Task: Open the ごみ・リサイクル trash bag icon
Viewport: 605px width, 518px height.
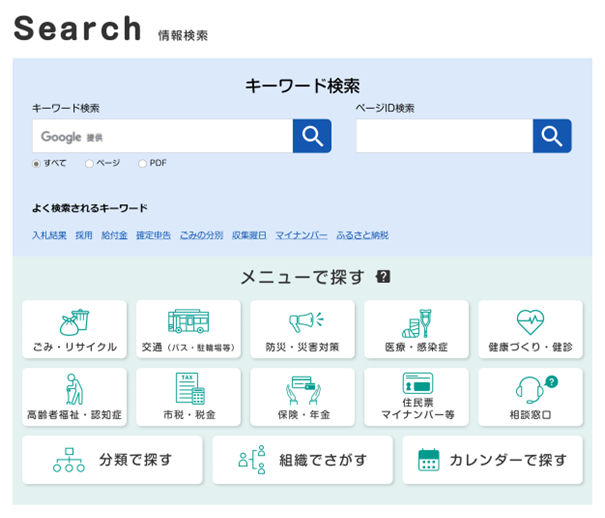Action: (74, 322)
